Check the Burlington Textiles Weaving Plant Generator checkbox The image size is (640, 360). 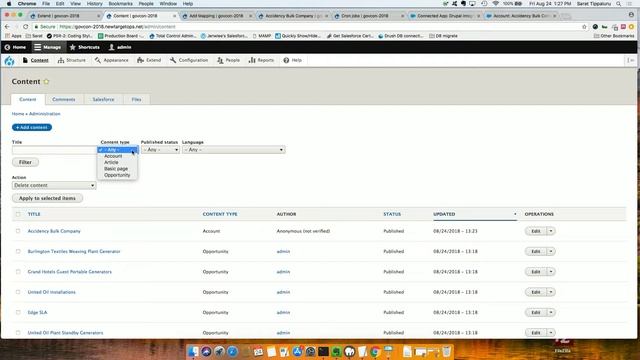click(18, 251)
